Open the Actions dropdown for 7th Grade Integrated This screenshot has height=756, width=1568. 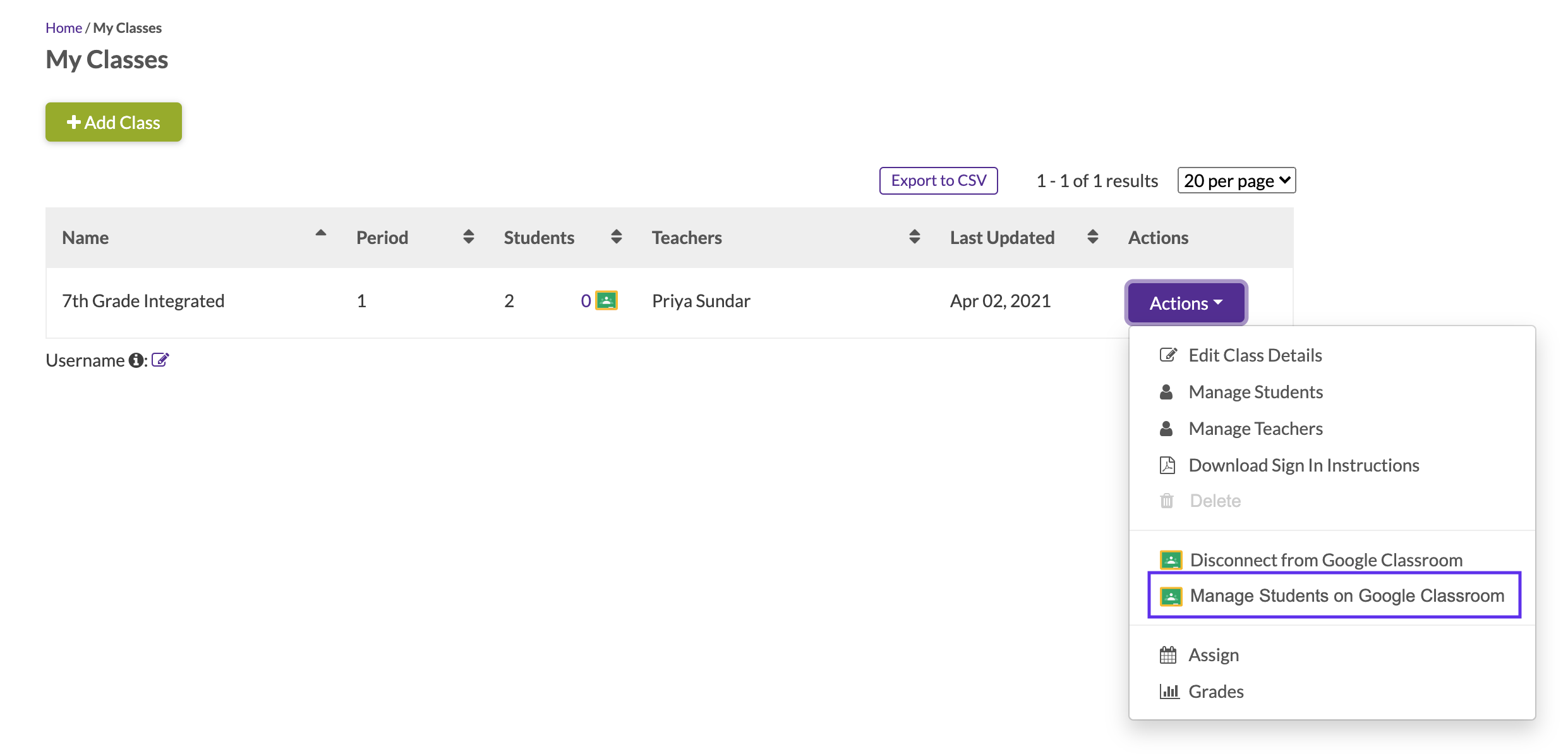[x=1186, y=303]
